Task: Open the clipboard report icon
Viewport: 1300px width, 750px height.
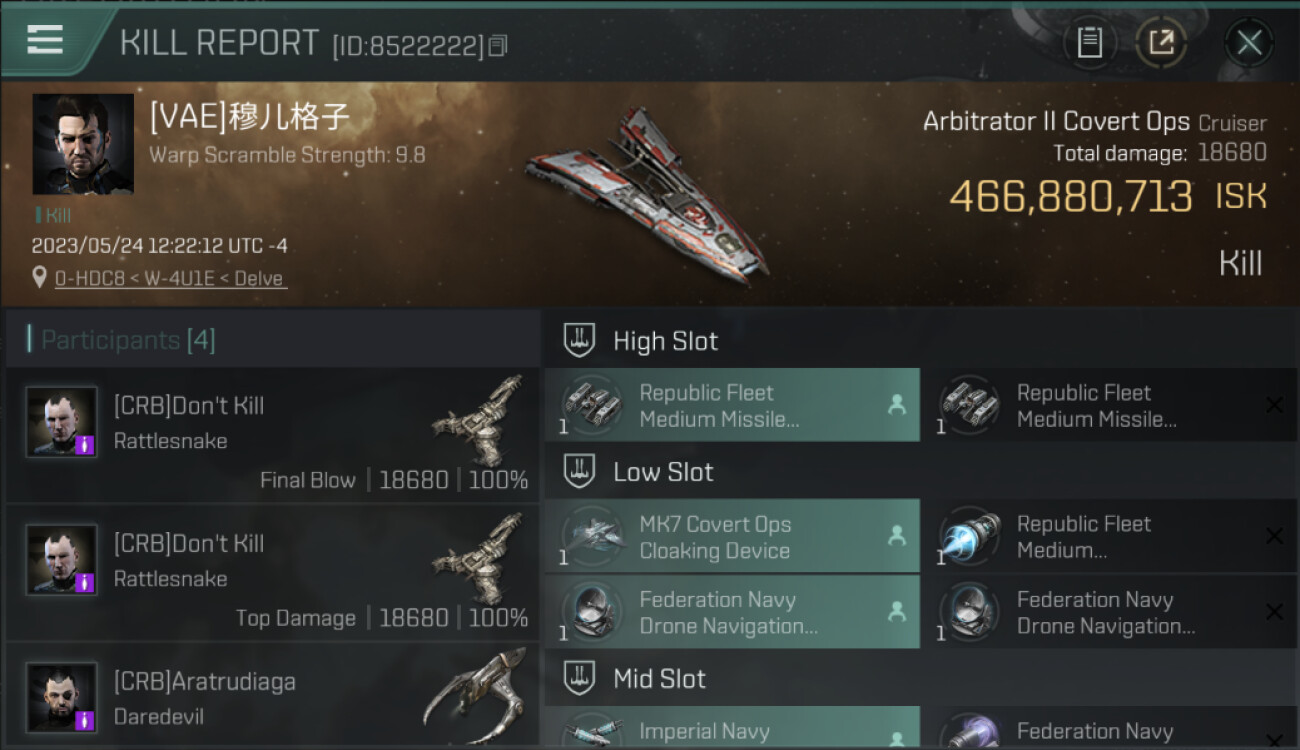Action: [1089, 43]
